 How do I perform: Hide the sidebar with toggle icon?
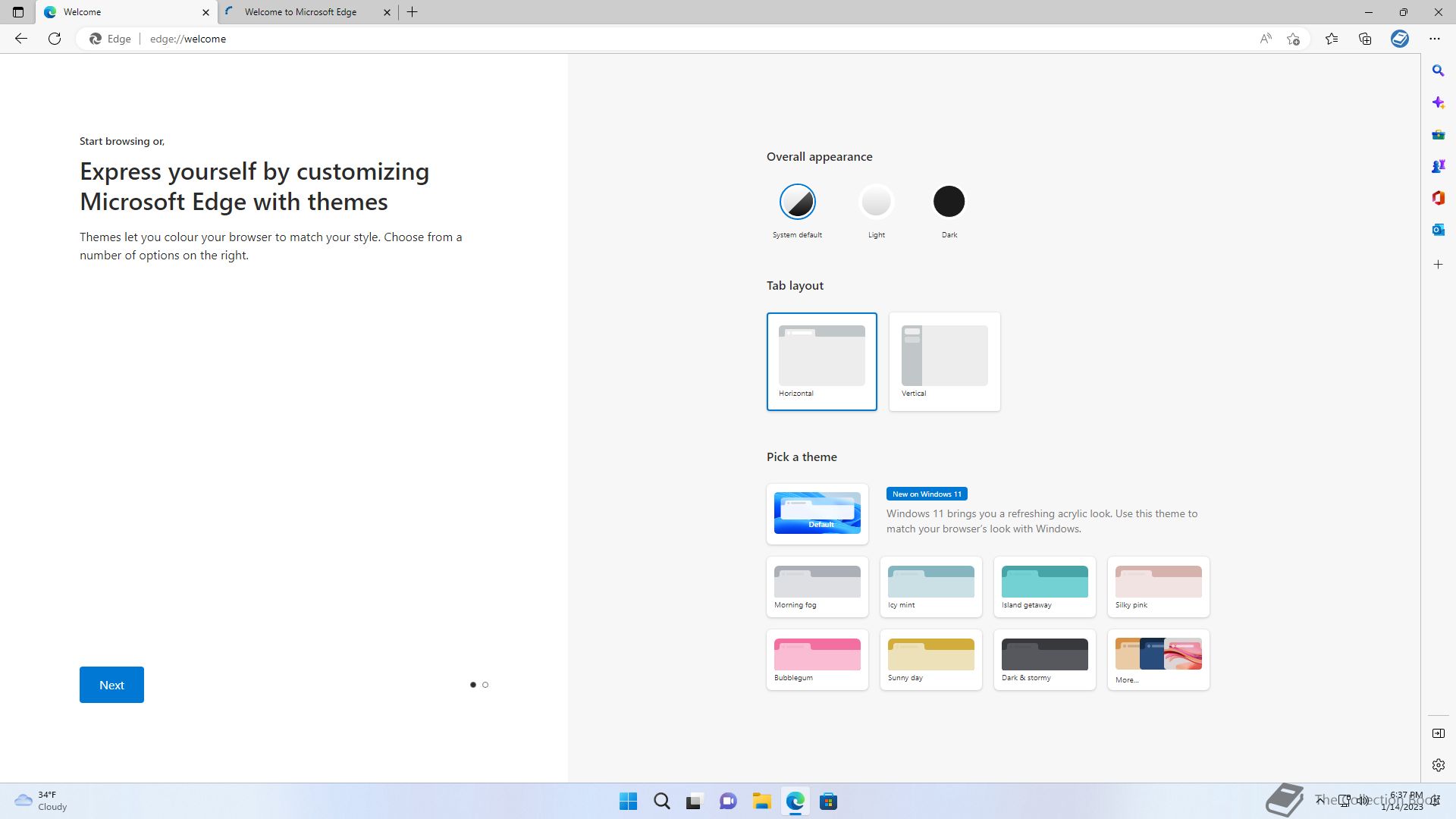point(1439,733)
